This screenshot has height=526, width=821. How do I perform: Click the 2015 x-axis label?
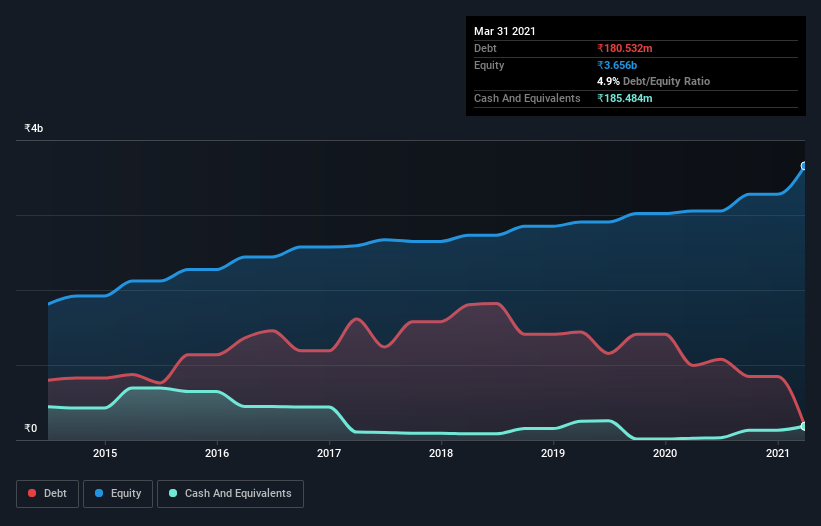(x=105, y=453)
